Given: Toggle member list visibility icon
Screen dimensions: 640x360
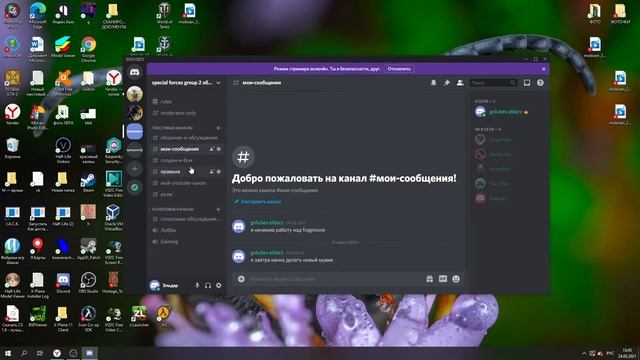Looking at the screenshot, I should [460, 83].
